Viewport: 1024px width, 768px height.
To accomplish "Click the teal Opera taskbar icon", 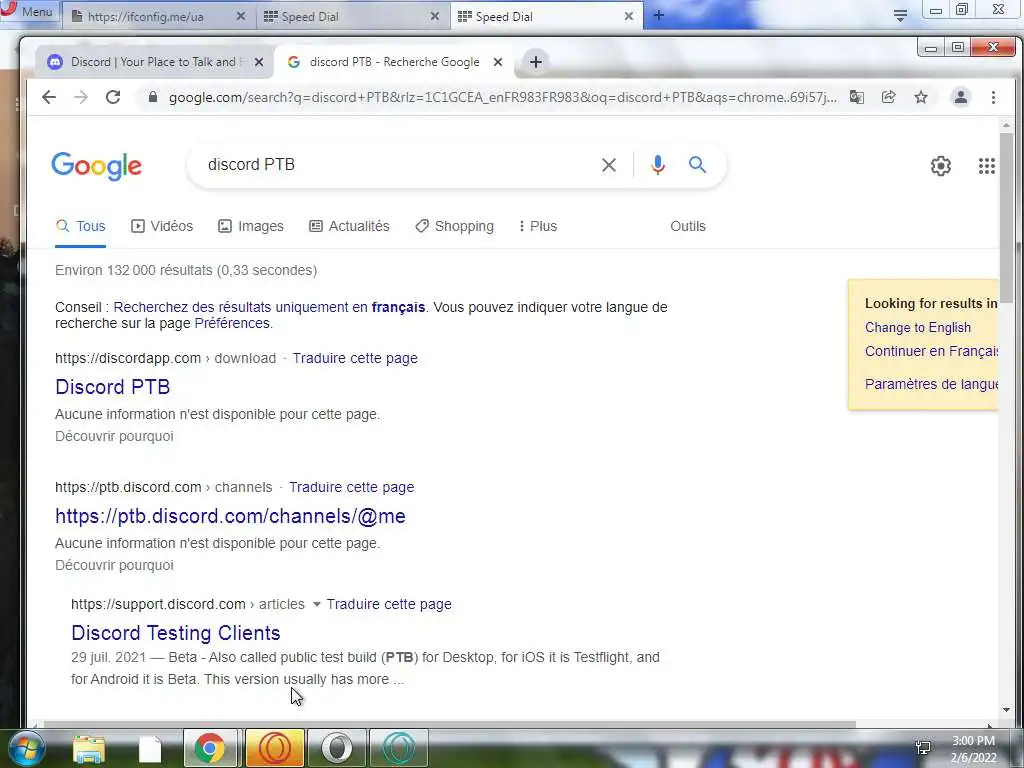I will [x=399, y=748].
